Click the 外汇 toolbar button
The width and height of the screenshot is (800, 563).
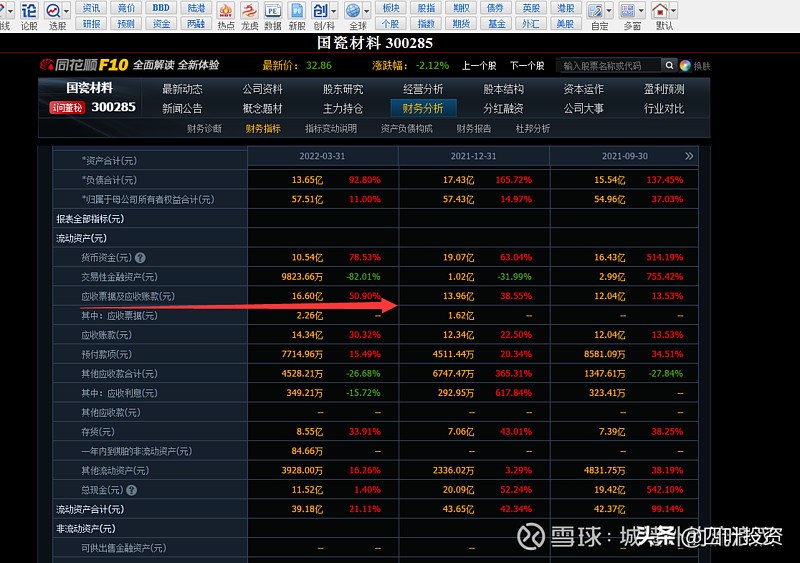pos(531,23)
